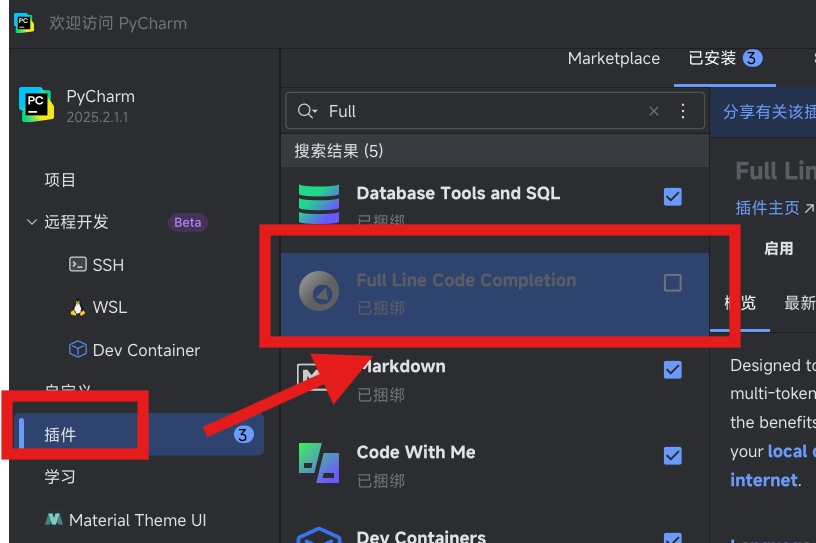Open the 插件主页 link
Viewport: 816px width, 543px height.
pyautogui.click(x=768, y=208)
